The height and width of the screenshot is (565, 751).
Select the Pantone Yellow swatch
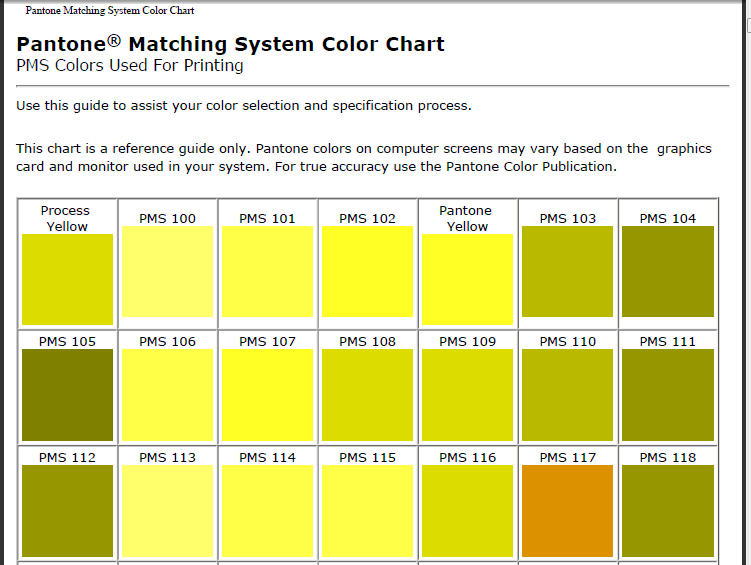click(467, 279)
